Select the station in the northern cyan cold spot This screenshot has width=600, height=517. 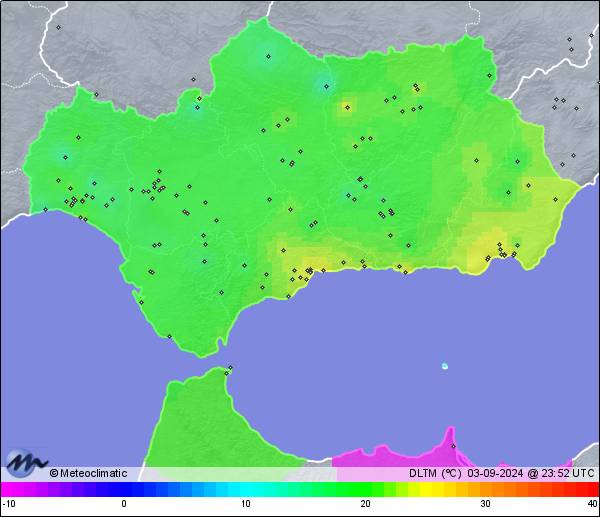(268, 56)
